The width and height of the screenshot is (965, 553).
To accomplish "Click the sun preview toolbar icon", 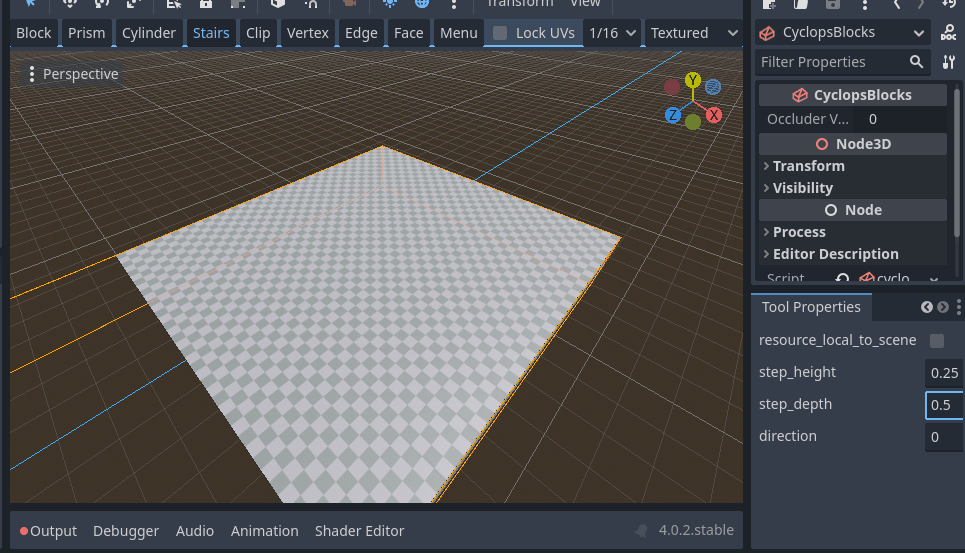I will coord(390,4).
